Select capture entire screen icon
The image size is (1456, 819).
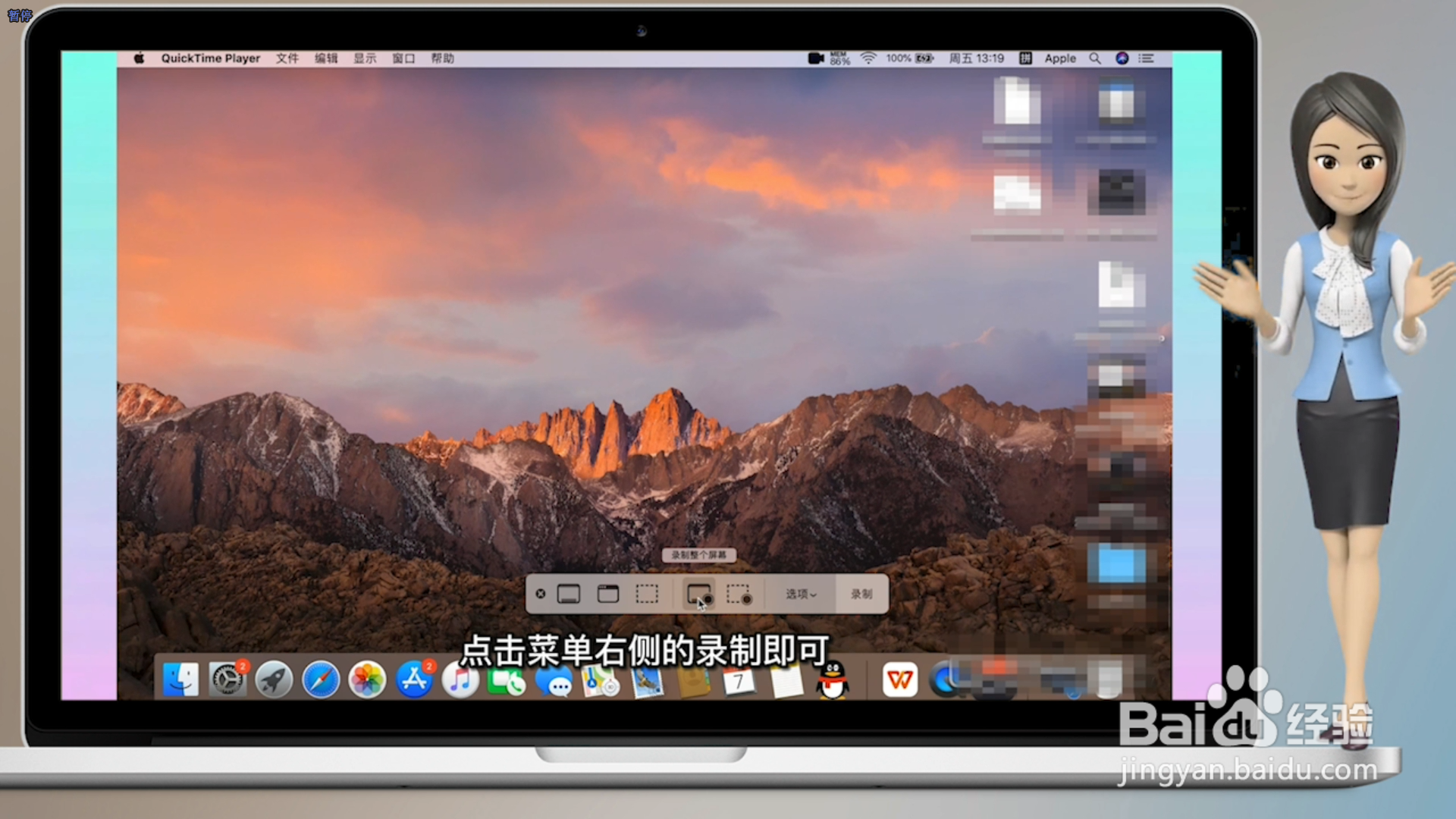[x=569, y=594]
